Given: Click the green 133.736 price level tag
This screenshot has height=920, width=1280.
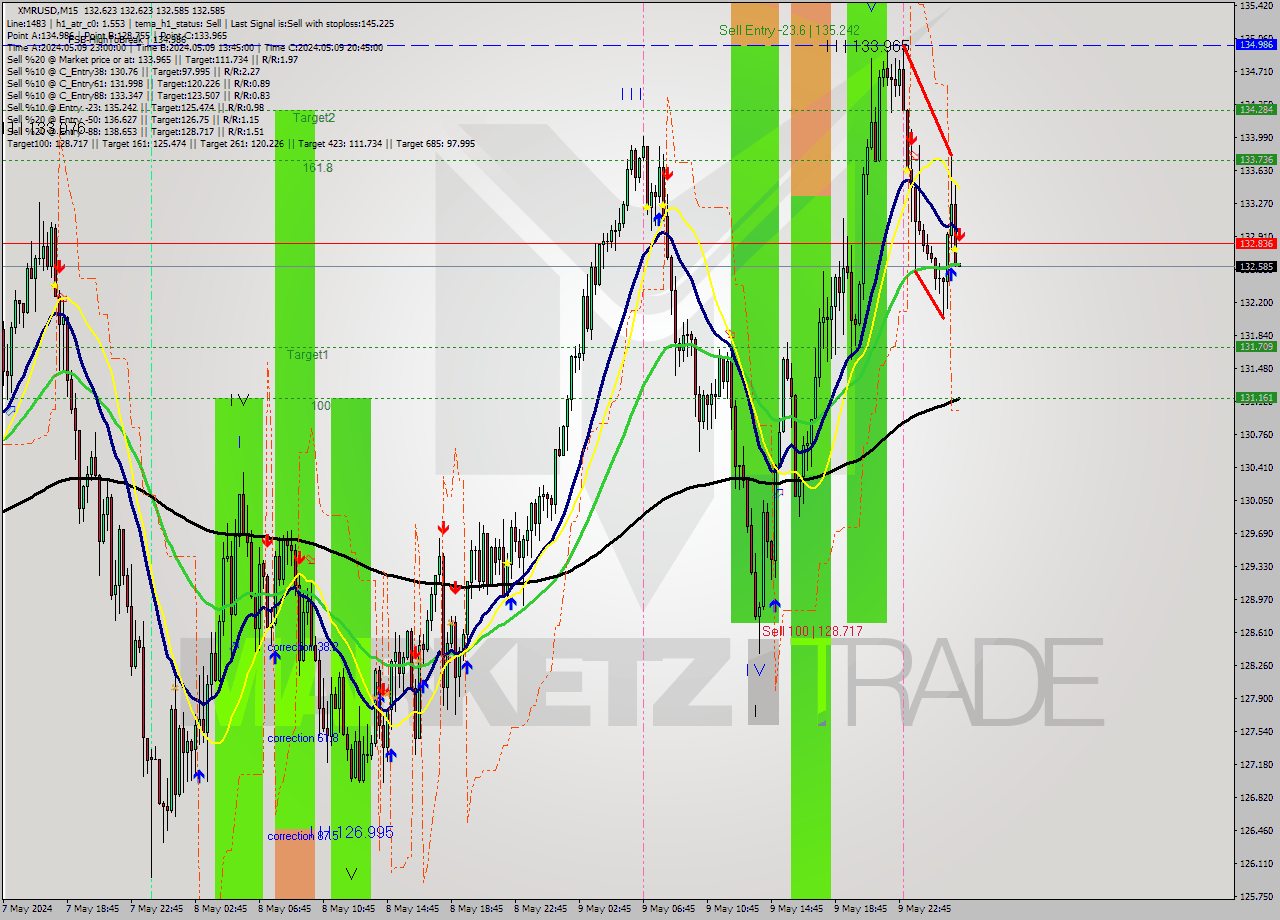Looking at the screenshot, I should (1256, 159).
